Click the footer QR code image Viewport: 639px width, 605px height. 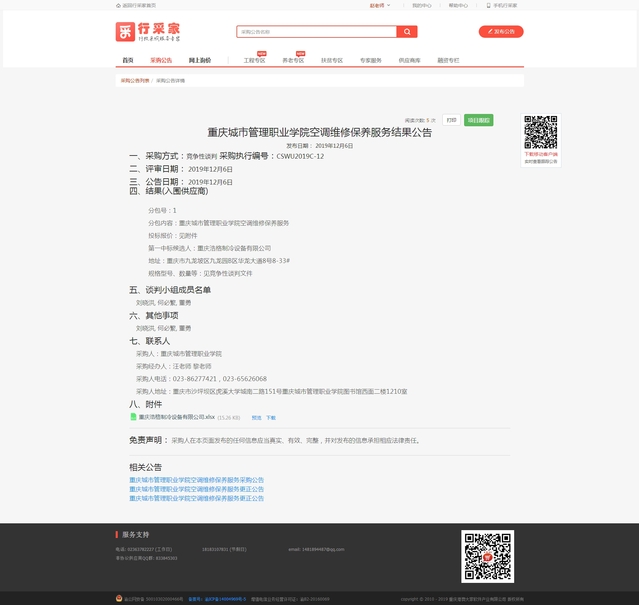pos(487,556)
